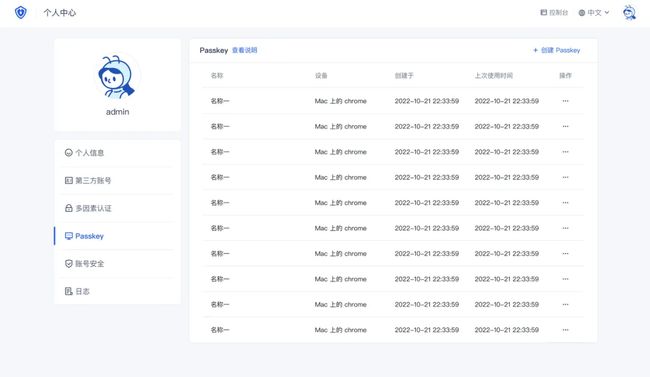Open the fifth passkey row's ellipsis menu

click(x=565, y=202)
